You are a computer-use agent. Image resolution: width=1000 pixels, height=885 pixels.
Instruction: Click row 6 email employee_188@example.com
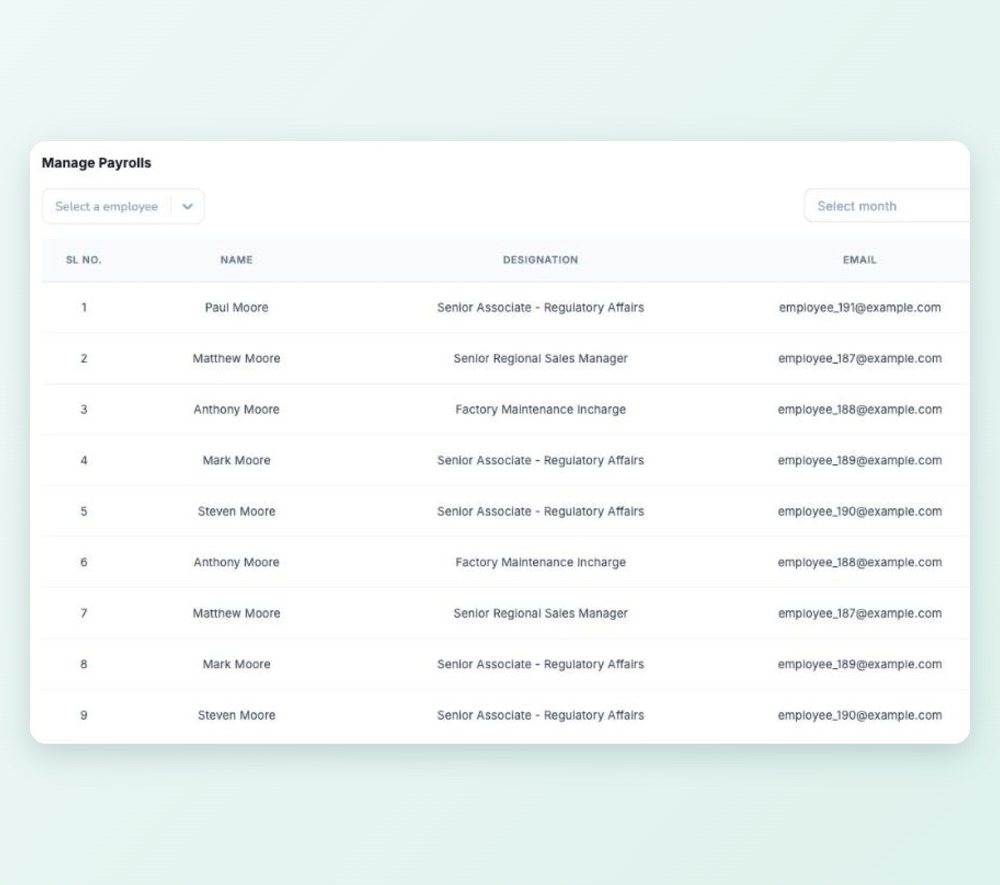point(860,562)
